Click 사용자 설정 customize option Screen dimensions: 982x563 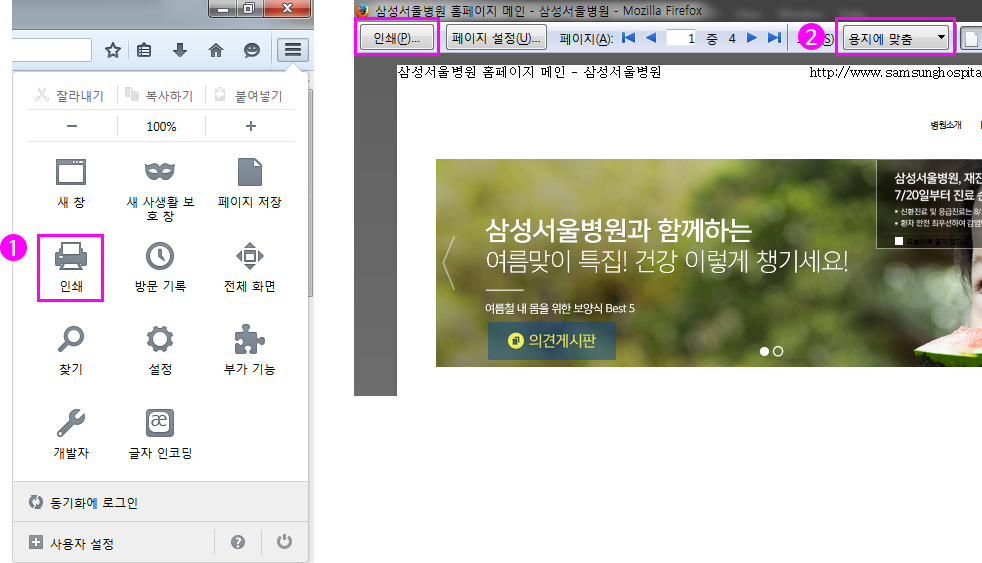tap(71, 543)
